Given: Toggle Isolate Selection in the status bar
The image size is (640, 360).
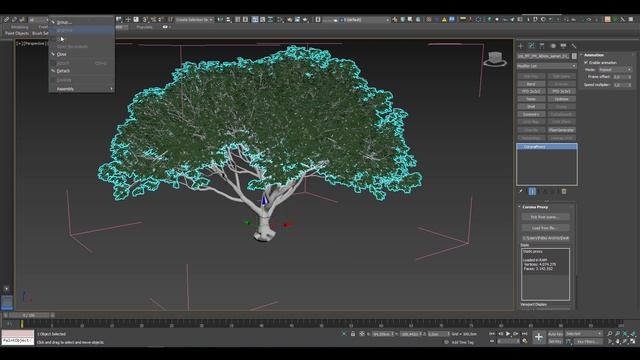Looking at the screenshot, I should 344,334.
